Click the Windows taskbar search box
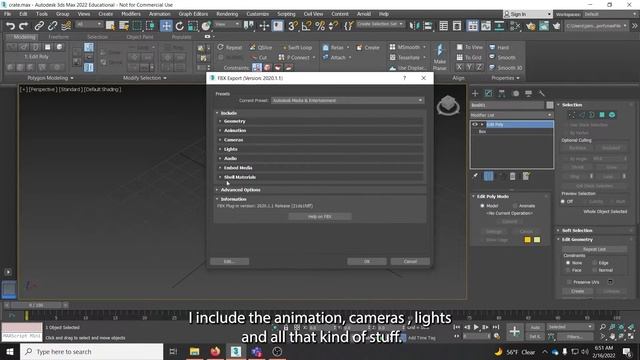Screen dimensions: 640x360 click(91, 352)
